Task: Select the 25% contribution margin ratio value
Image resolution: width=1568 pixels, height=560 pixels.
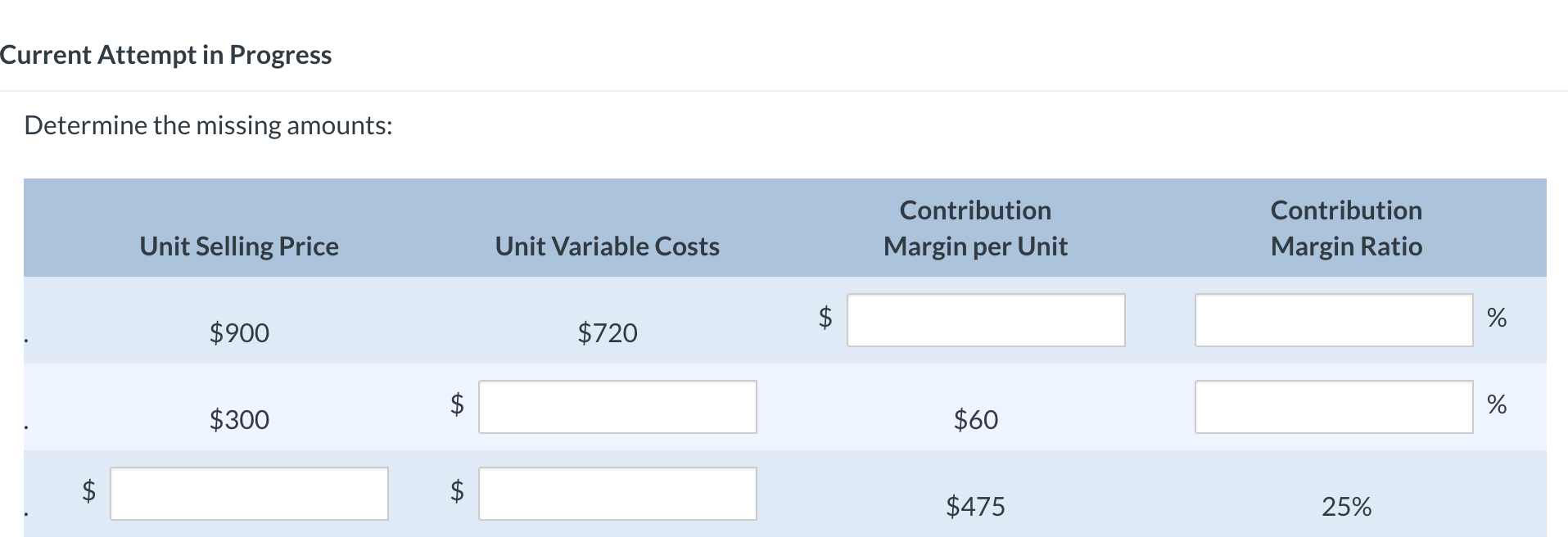Action: point(1345,507)
